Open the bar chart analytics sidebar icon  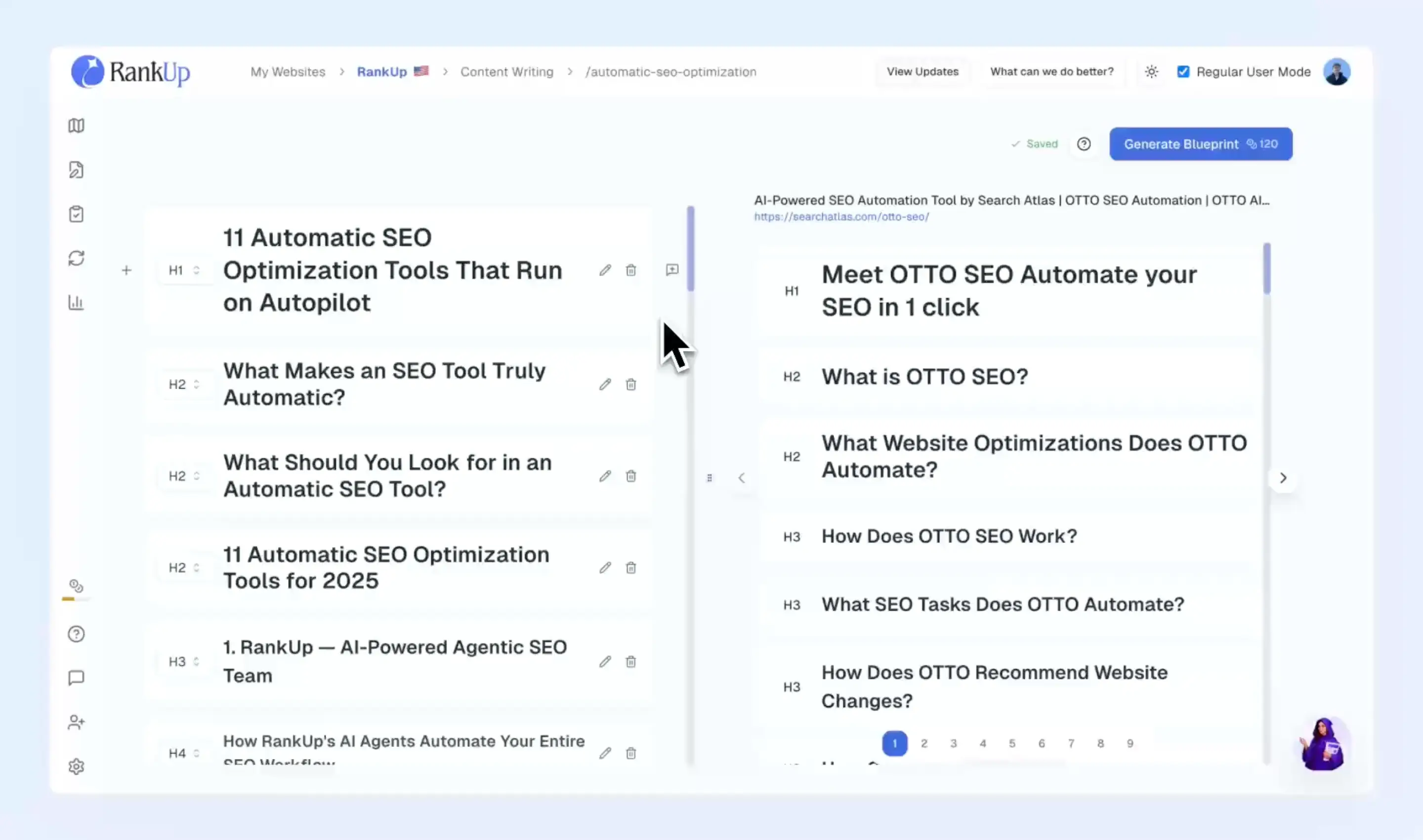pyautogui.click(x=77, y=302)
